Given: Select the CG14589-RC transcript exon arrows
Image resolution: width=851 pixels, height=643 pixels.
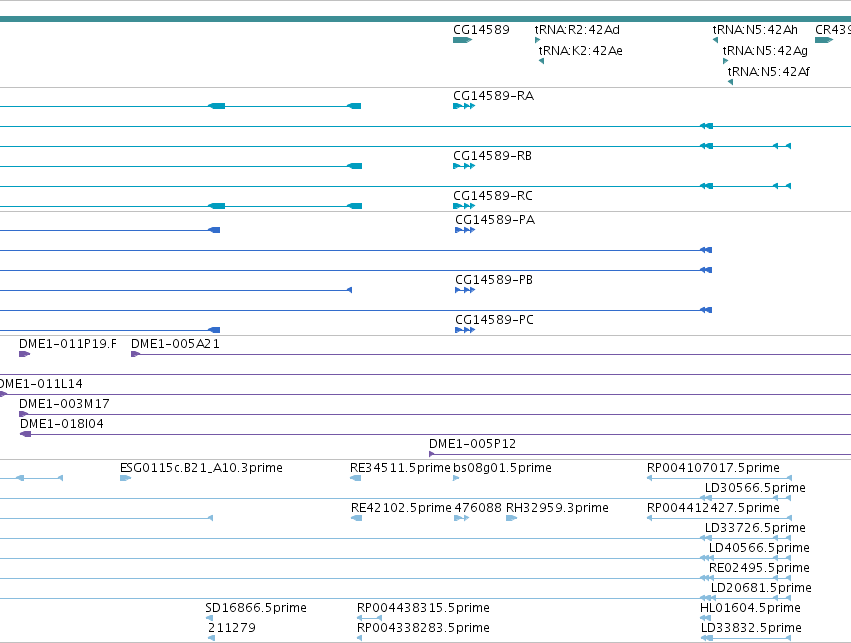Looking at the screenshot, I should click(464, 206).
